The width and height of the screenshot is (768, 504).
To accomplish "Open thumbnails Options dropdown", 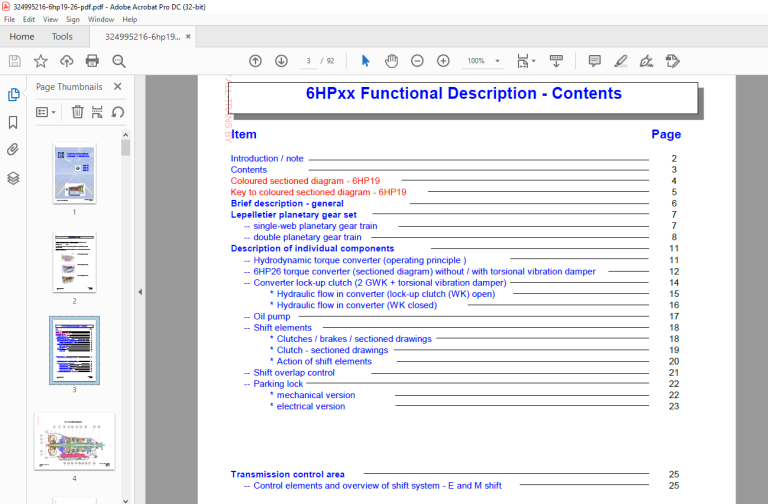I will [x=46, y=112].
